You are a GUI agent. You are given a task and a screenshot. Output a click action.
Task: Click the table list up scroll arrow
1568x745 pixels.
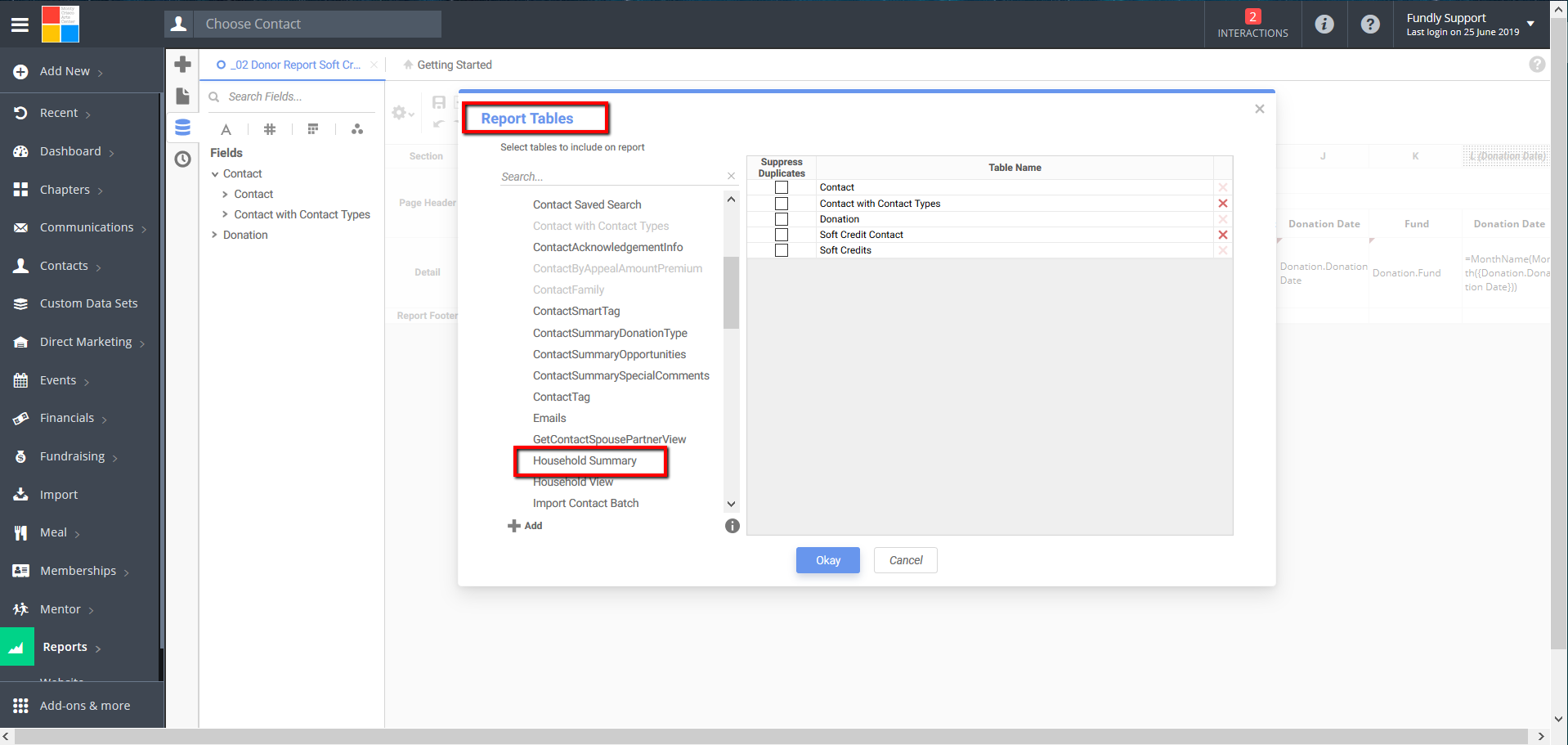coord(731,200)
